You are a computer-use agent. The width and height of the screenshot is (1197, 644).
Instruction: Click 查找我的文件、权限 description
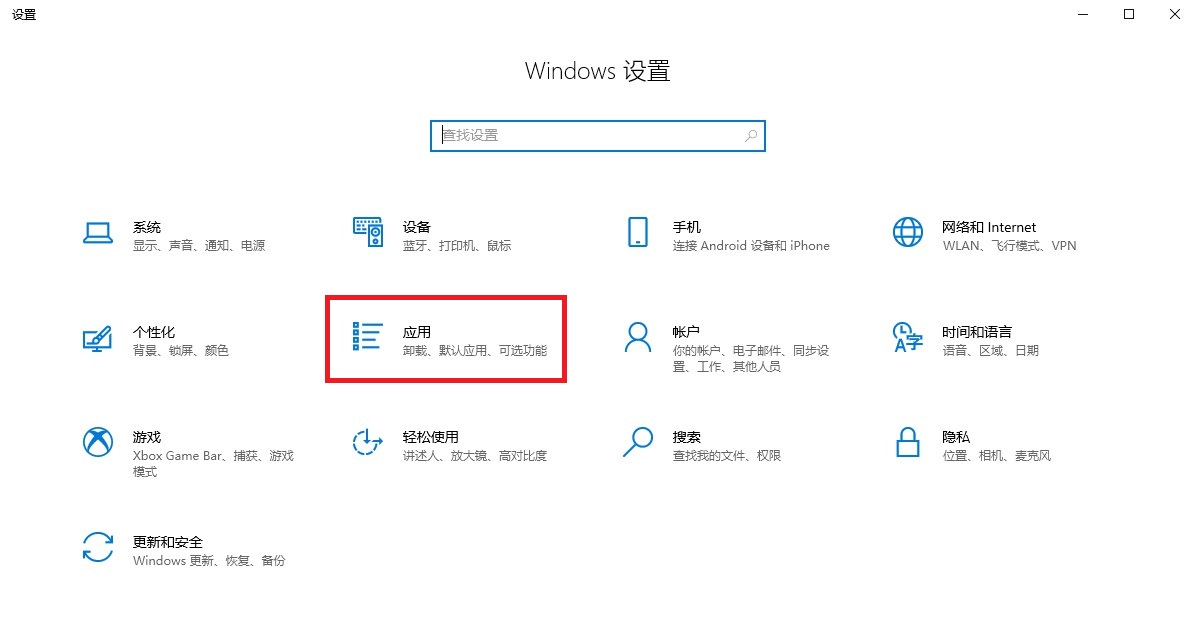[x=727, y=456]
